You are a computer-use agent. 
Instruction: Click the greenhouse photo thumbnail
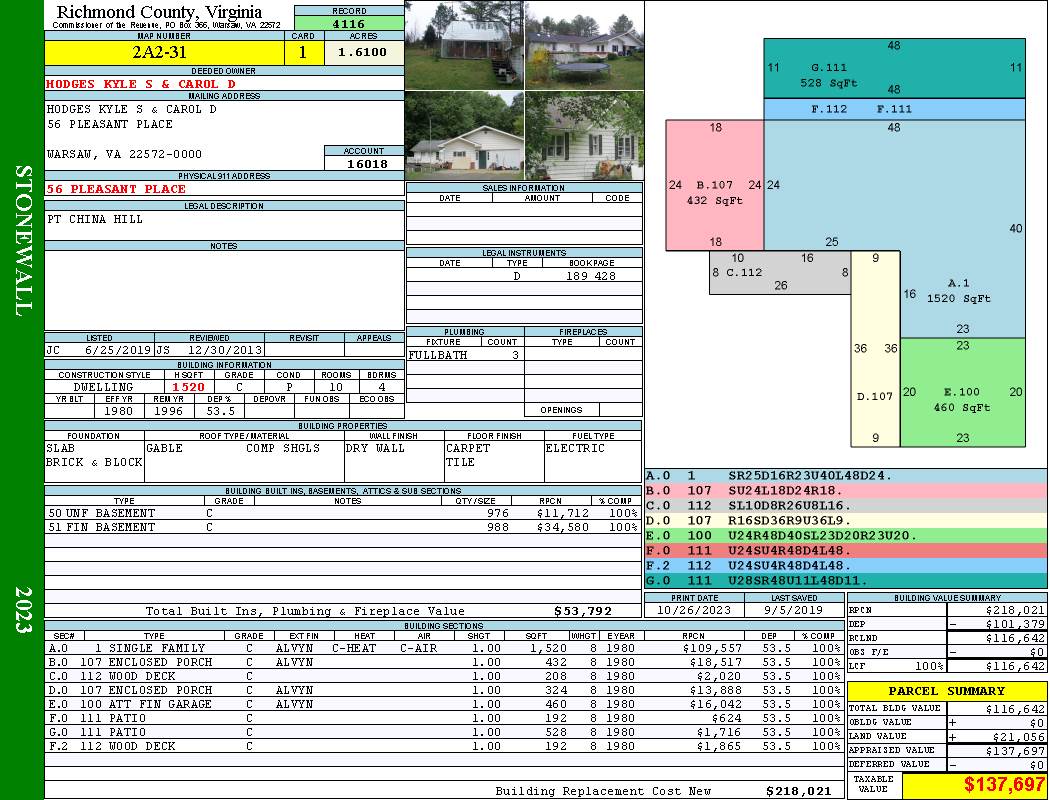(x=465, y=45)
